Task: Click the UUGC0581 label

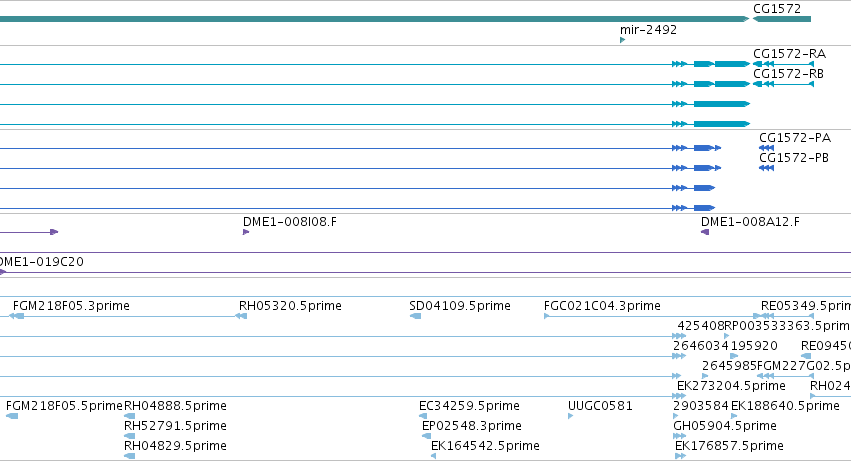Action: [x=600, y=406]
